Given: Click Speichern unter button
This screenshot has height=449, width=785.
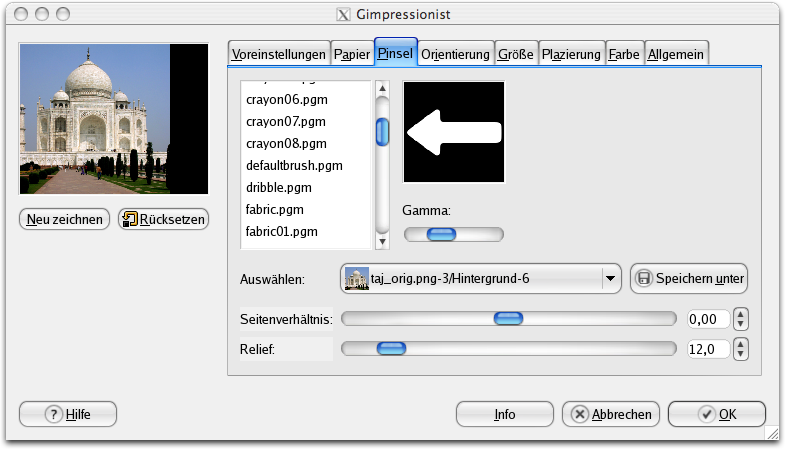Looking at the screenshot, I should click(689, 278).
